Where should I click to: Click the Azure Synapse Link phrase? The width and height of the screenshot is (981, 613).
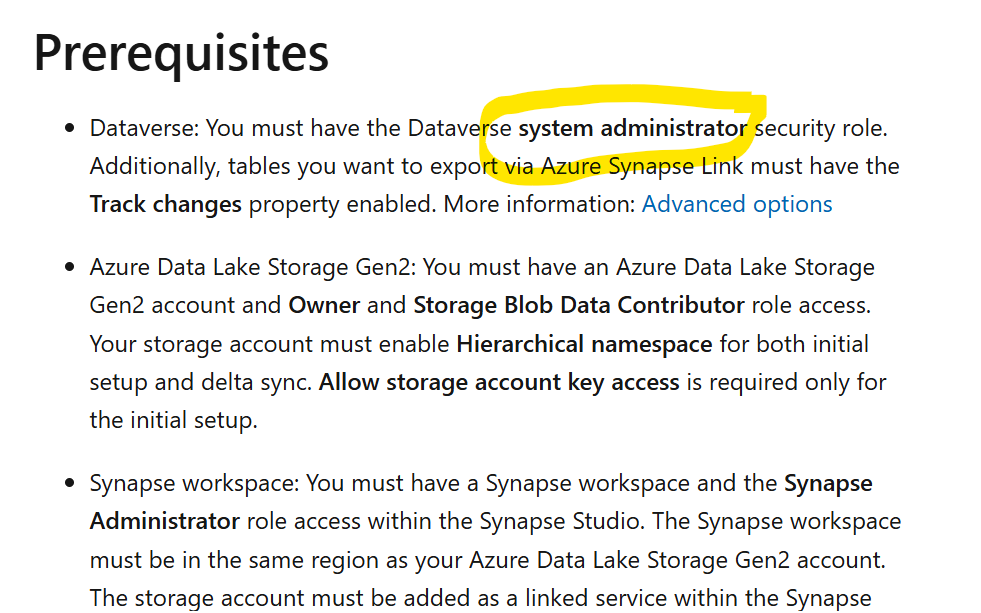pyautogui.click(x=642, y=166)
